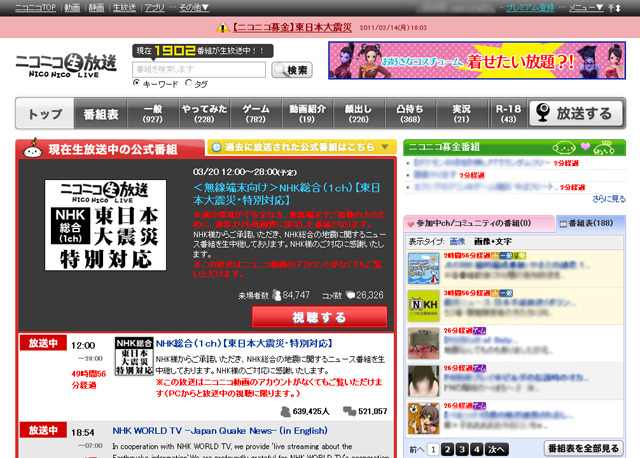Click the TV mascot icon beside 現在生放送中の公式番組
640x458 pixels.
pos(33,148)
